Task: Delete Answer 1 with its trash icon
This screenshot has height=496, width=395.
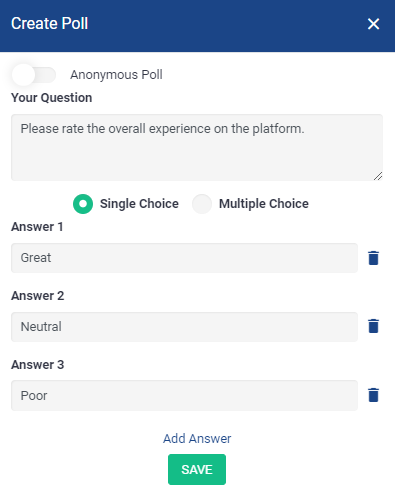Action: click(x=373, y=258)
